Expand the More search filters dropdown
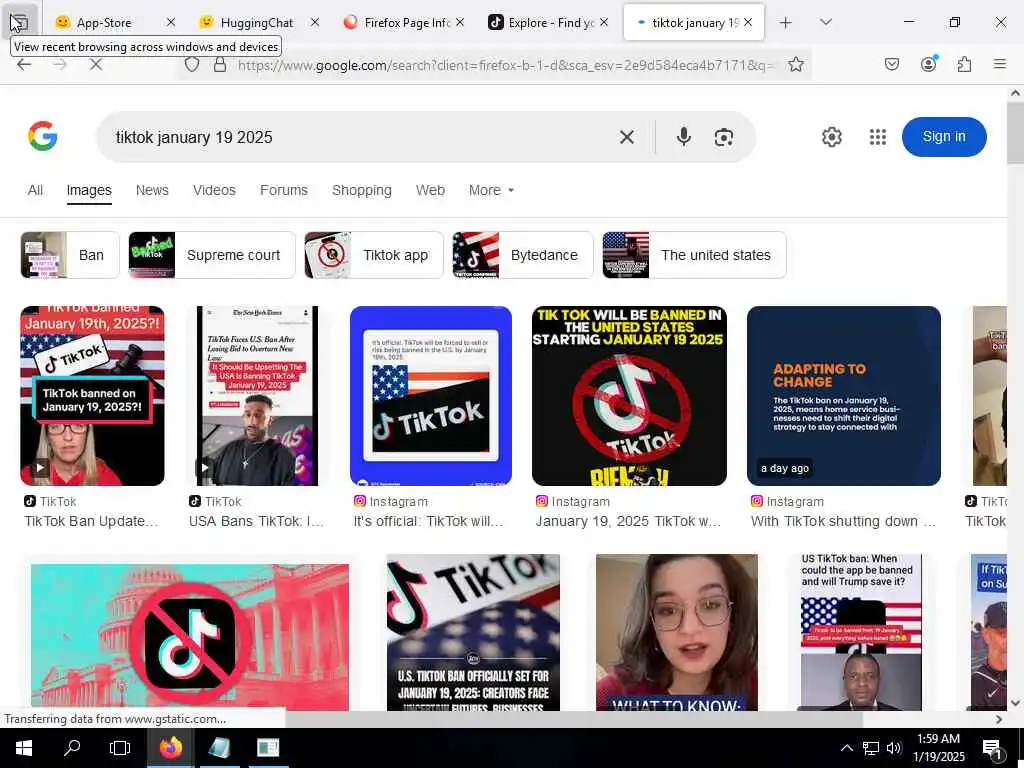Image resolution: width=1024 pixels, height=768 pixels. (491, 190)
